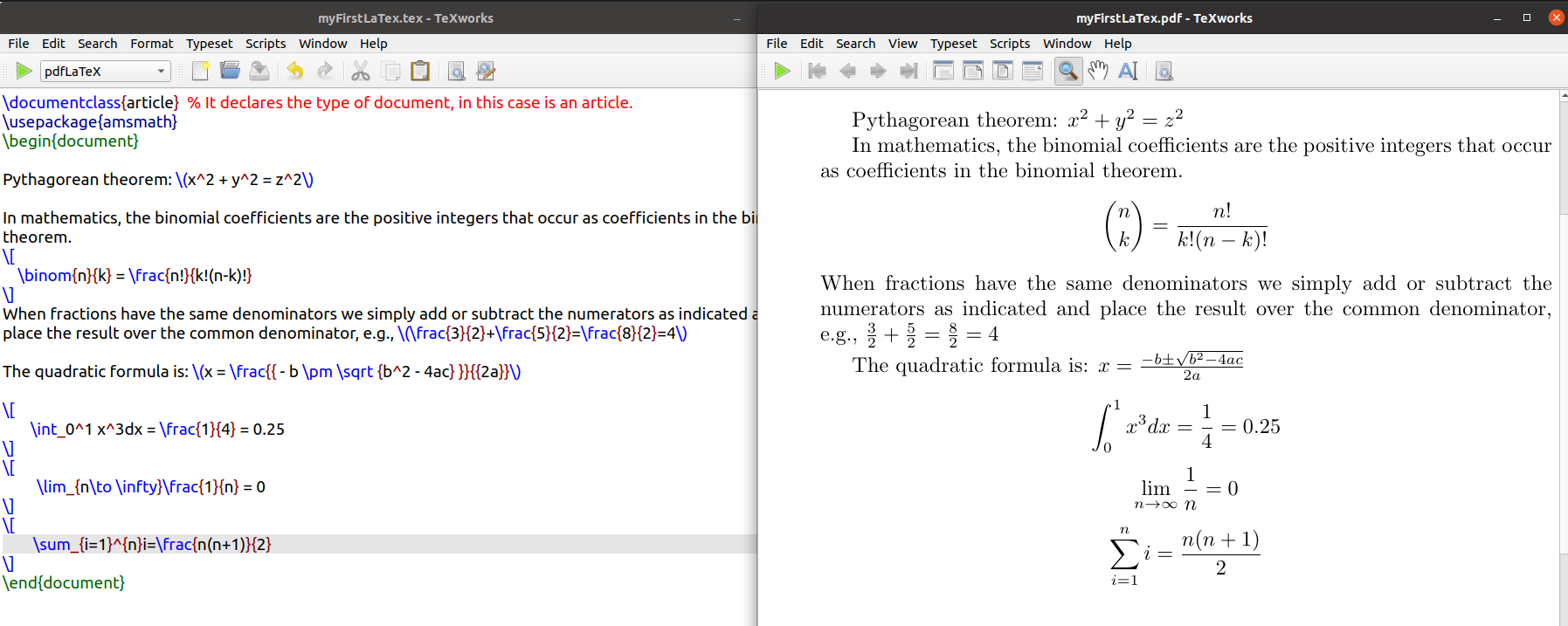The image size is (1568, 626).
Task: Create a new document with New icon
Action: tap(200, 72)
